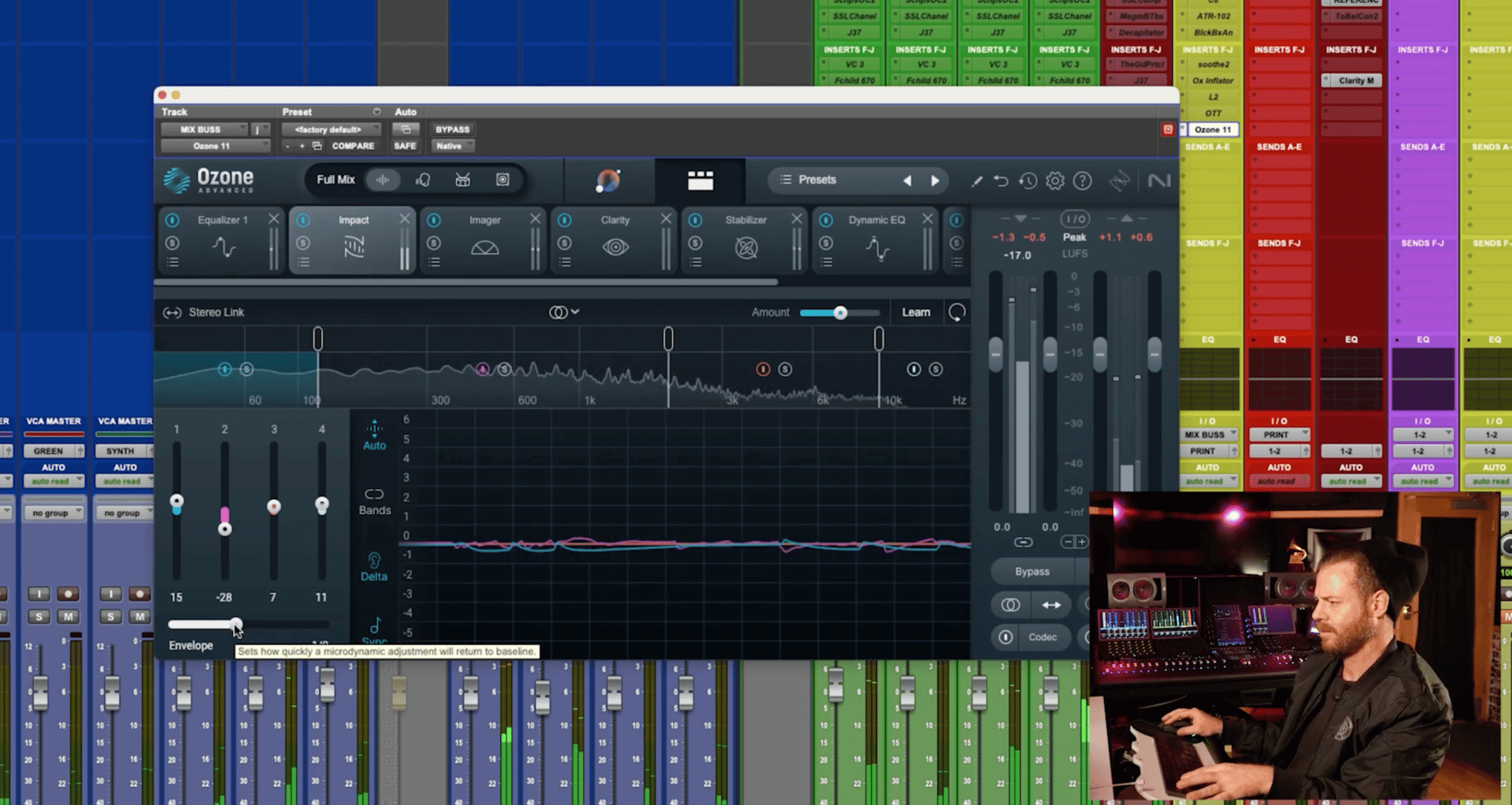Screen dimensions: 1512x805
Task: Click the Bands link option
Action: click(x=375, y=501)
